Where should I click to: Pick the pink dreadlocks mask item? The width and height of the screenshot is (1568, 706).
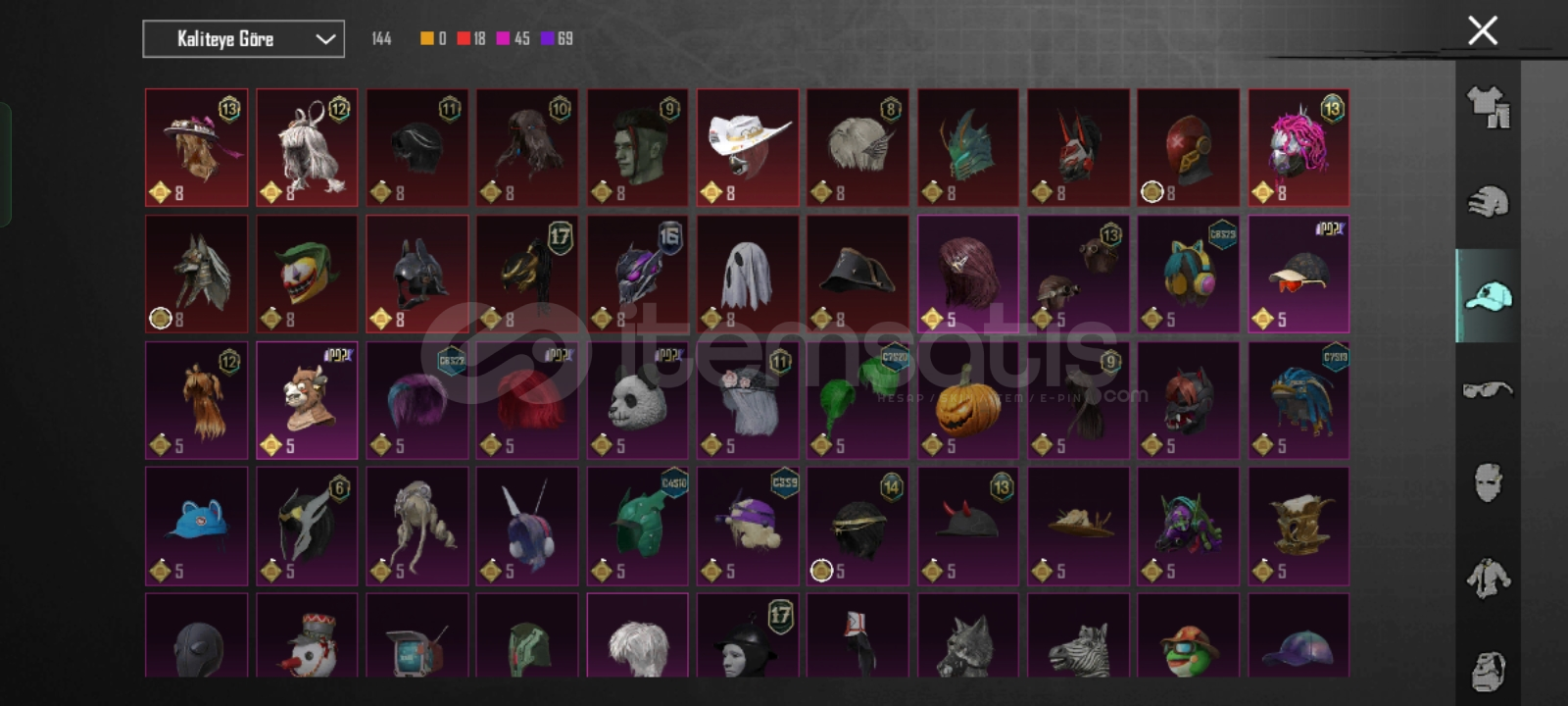1298,147
